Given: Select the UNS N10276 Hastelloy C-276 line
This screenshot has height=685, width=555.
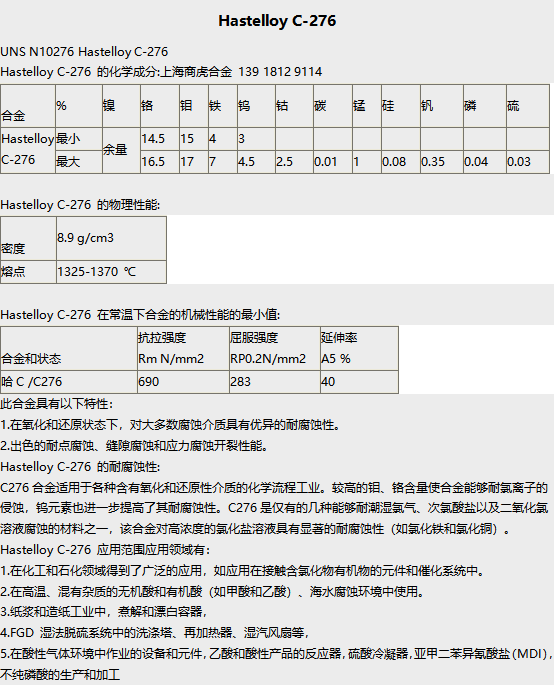Looking at the screenshot, I should click(84, 52).
